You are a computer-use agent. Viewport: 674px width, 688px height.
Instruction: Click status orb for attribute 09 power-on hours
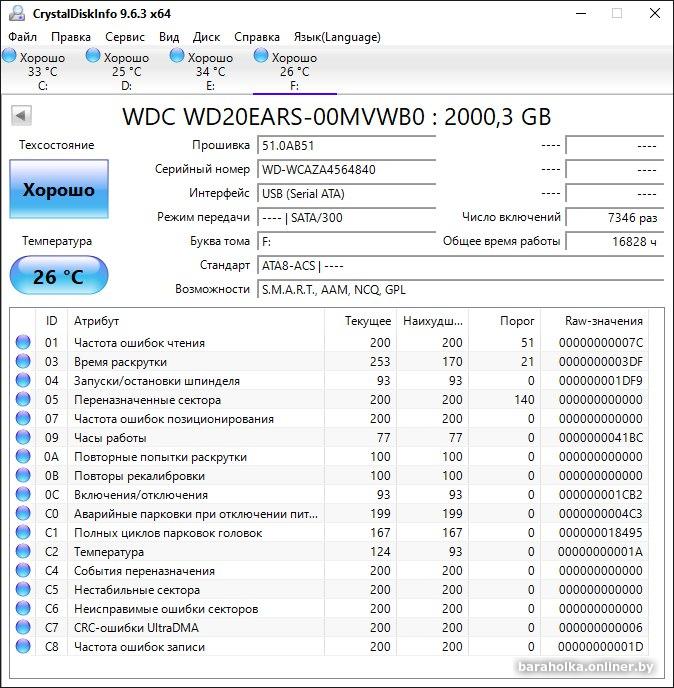point(23,437)
